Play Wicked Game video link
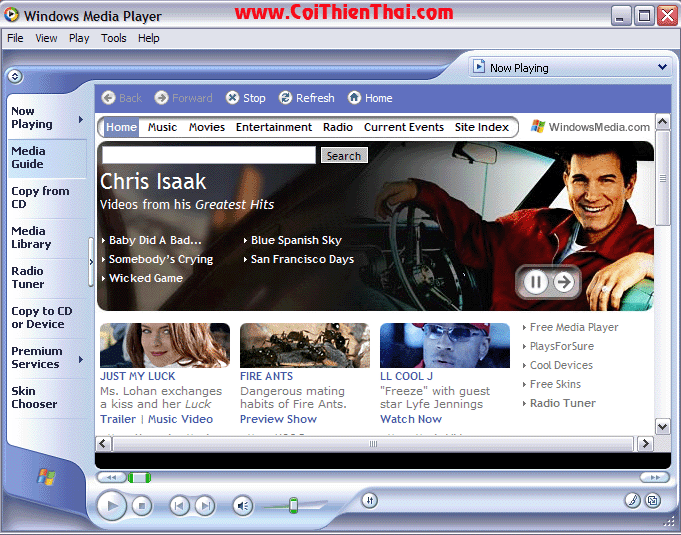This screenshot has height=535, width=681. 145,278
